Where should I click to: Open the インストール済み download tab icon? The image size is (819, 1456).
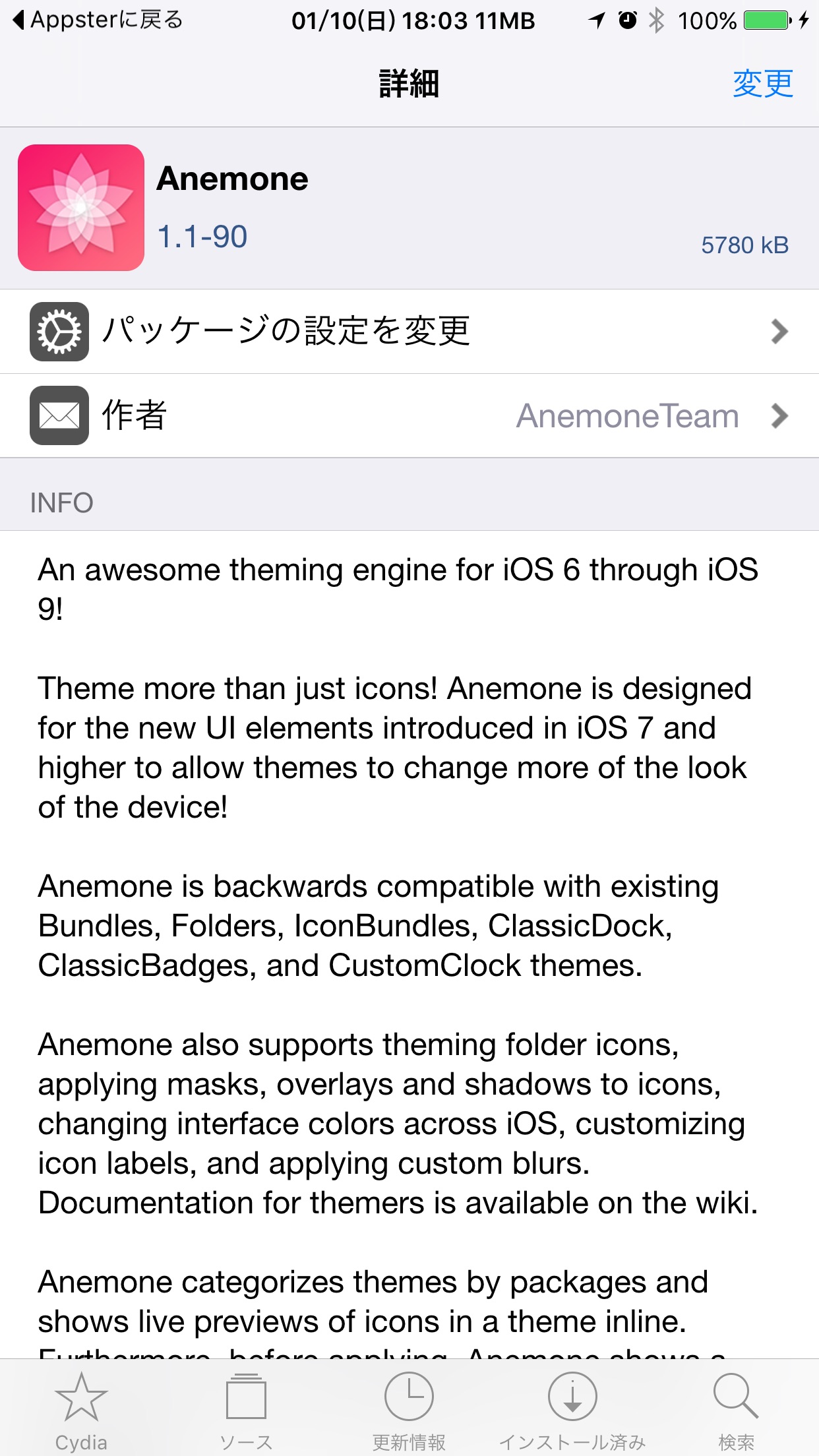pos(572,1397)
